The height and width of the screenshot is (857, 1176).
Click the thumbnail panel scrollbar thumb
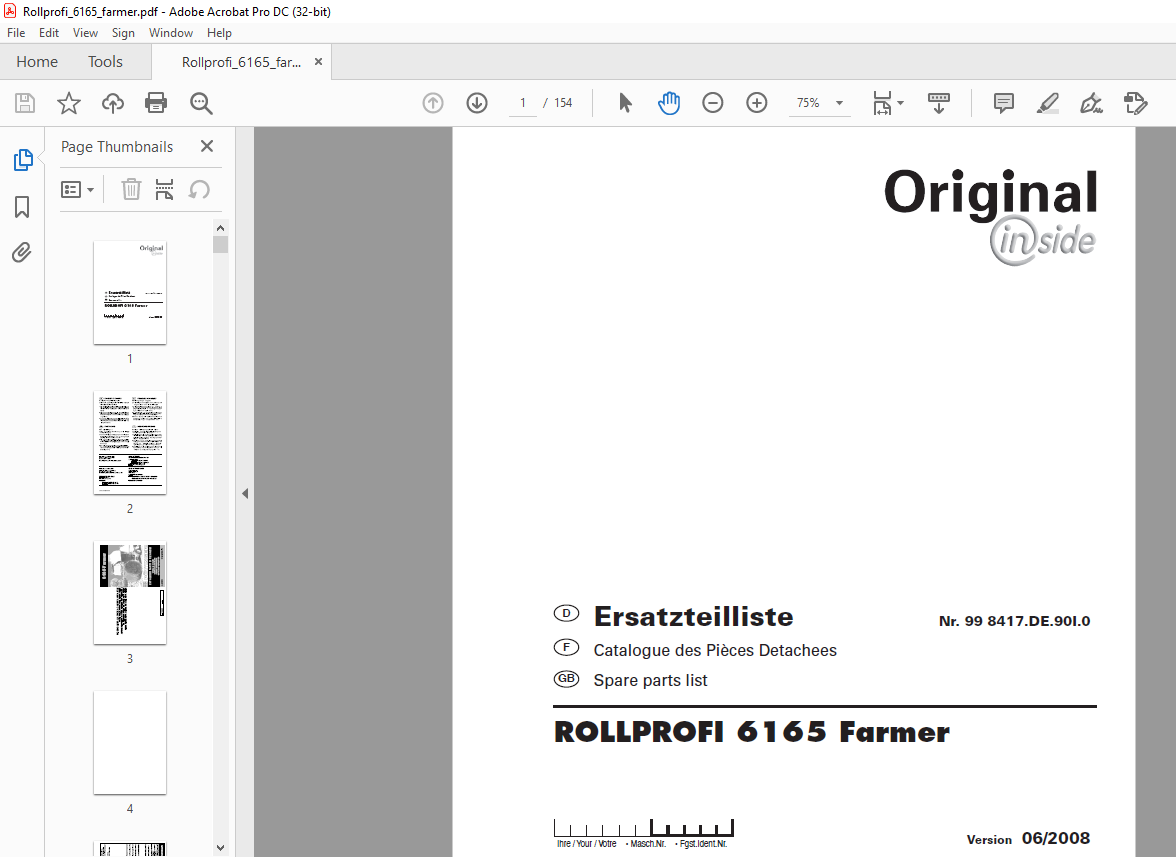(x=220, y=244)
